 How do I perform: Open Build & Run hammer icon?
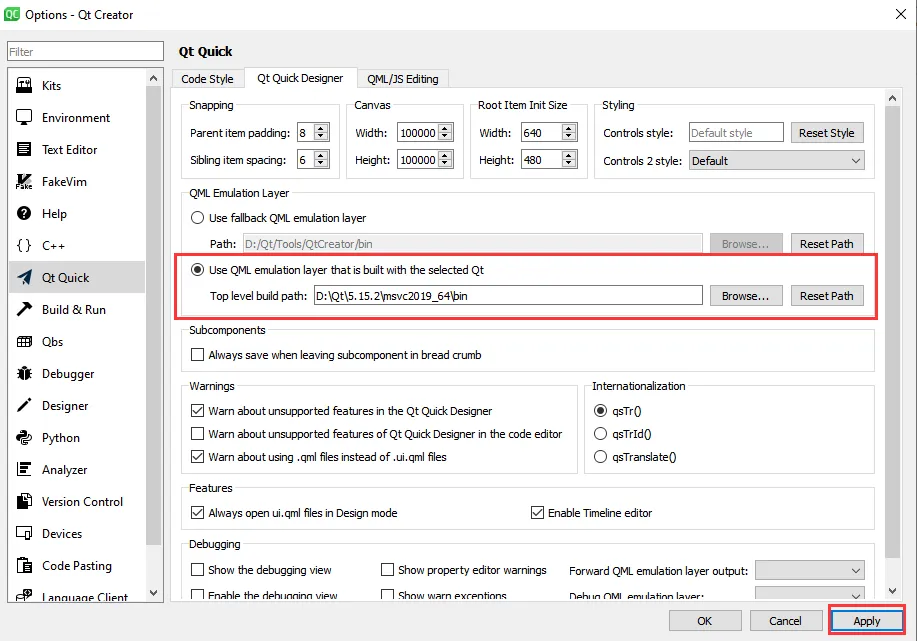pyautogui.click(x=24, y=309)
